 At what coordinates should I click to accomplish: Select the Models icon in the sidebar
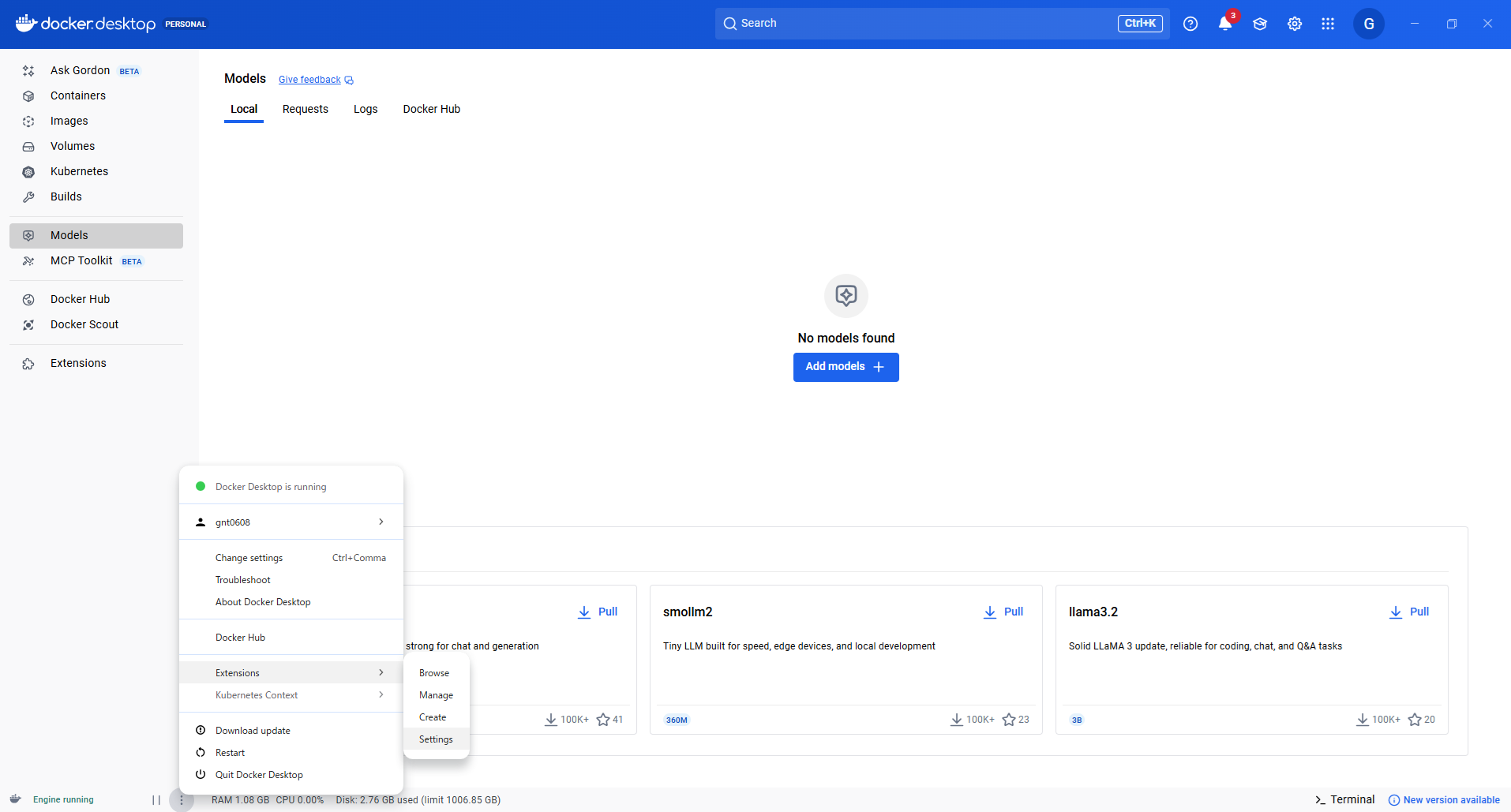28,236
